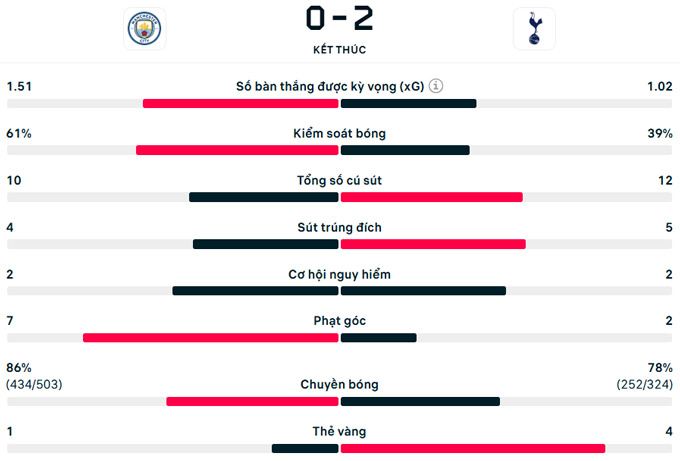Click the 78% (252/324) passing value
680x461 pixels.
pyautogui.click(x=645, y=376)
